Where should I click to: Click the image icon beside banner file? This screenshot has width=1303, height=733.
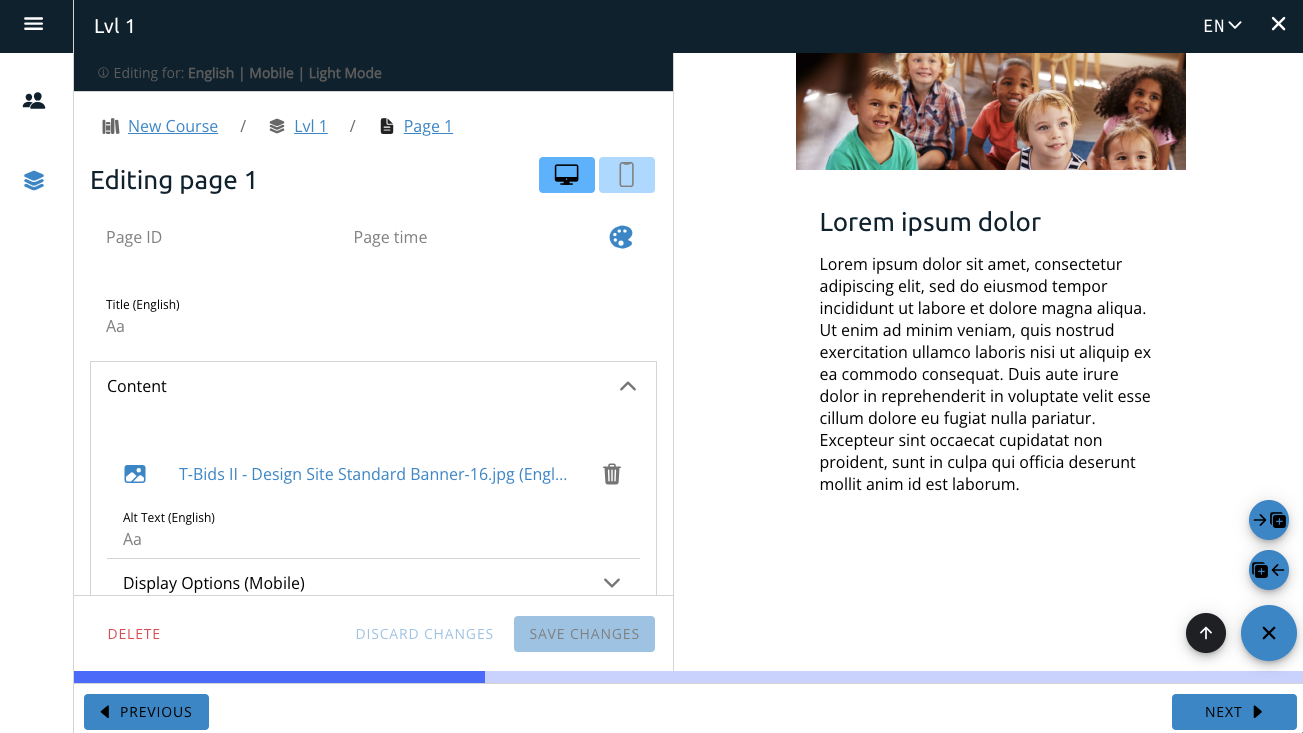click(135, 475)
